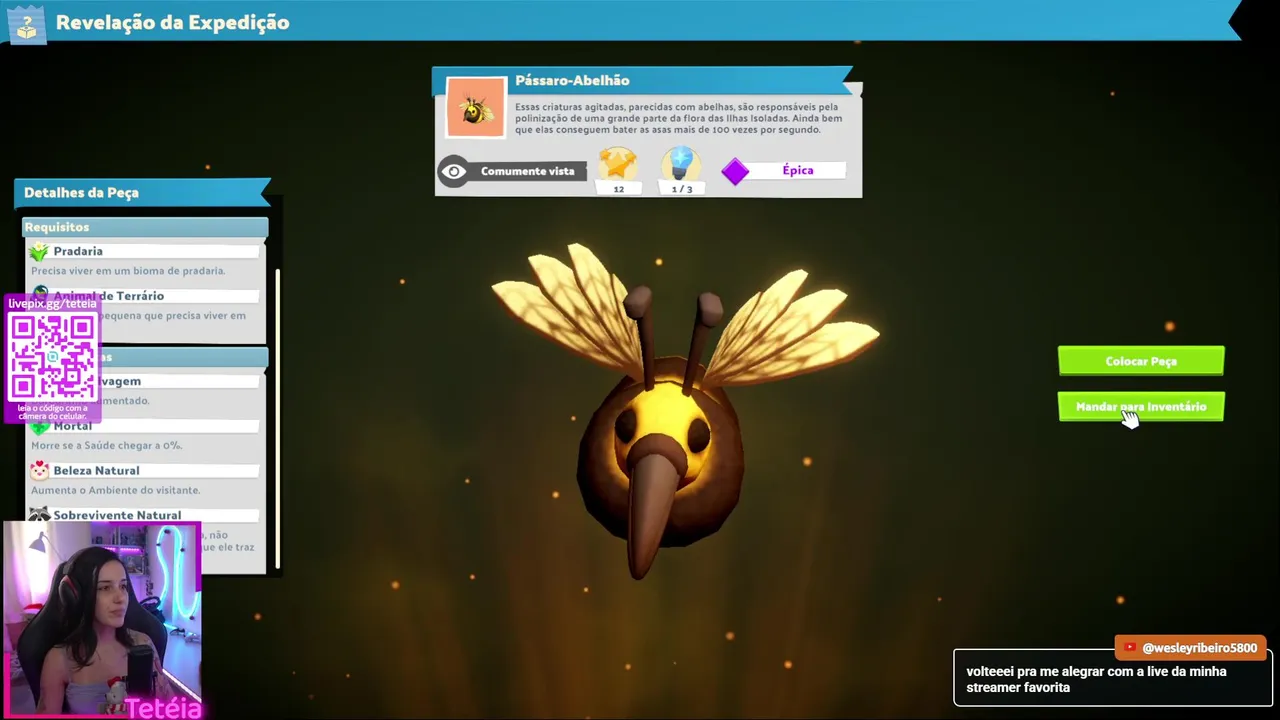The width and height of the screenshot is (1280, 720).
Task: Click the YouTube icon beside @wesleyribeiro5800
Action: (x=1130, y=648)
